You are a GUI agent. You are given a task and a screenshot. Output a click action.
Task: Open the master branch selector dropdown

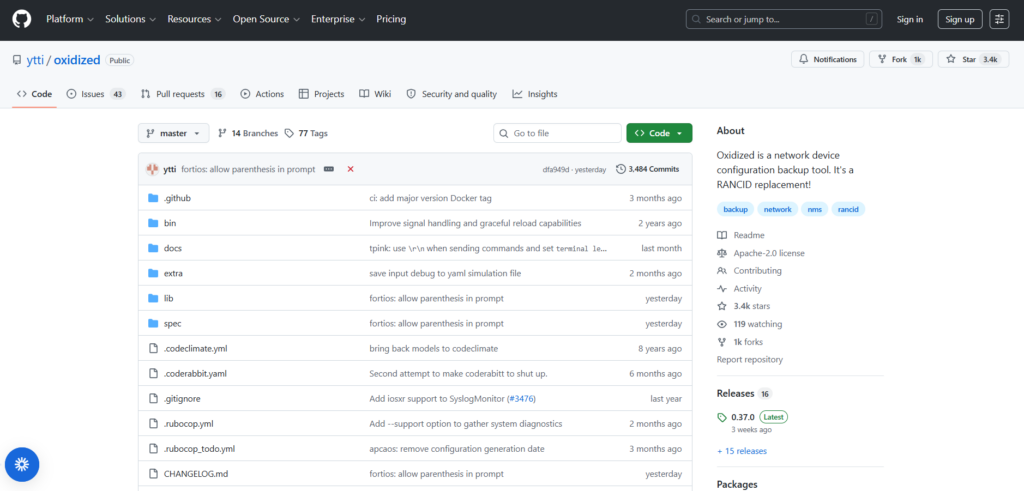(x=174, y=133)
